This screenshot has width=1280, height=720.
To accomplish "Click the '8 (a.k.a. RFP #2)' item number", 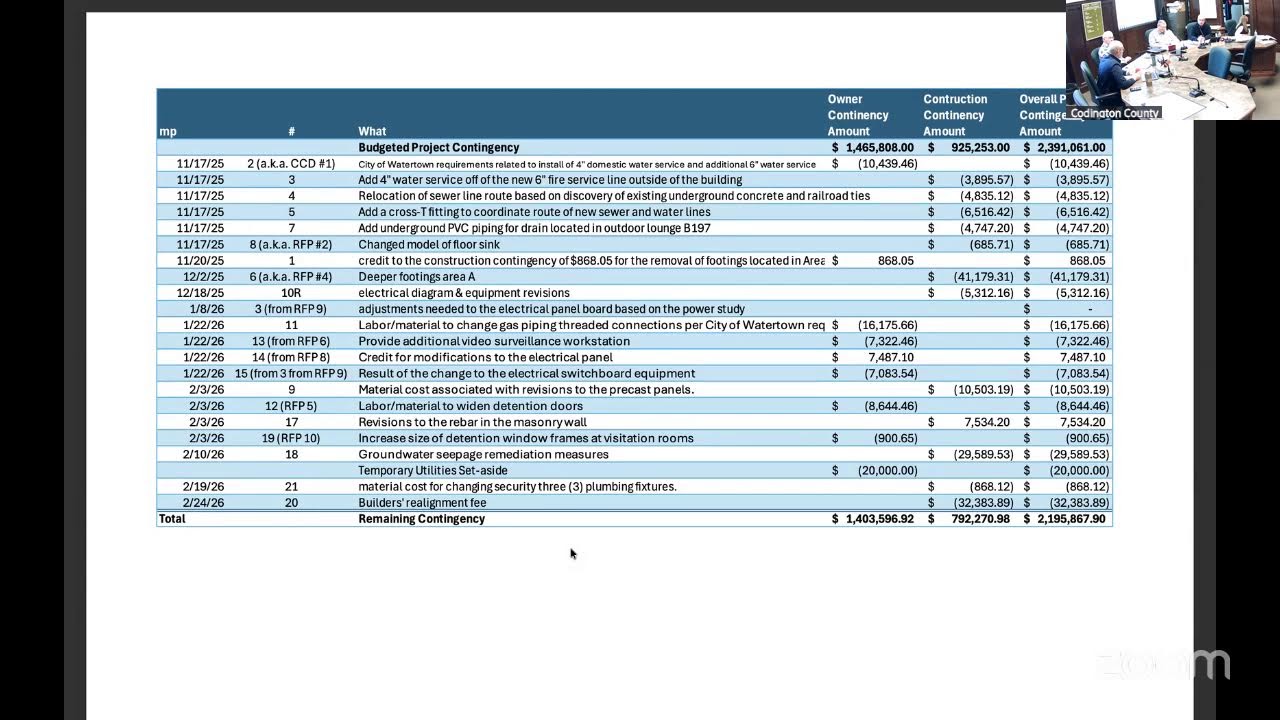I will click(291, 244).
